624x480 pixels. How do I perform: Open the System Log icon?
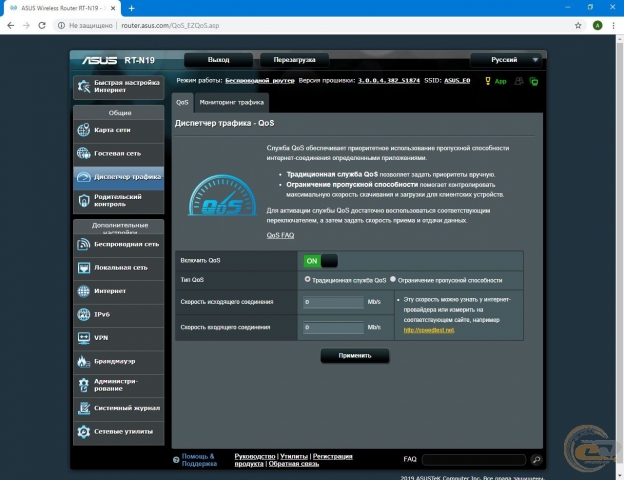tap(84, 408)
